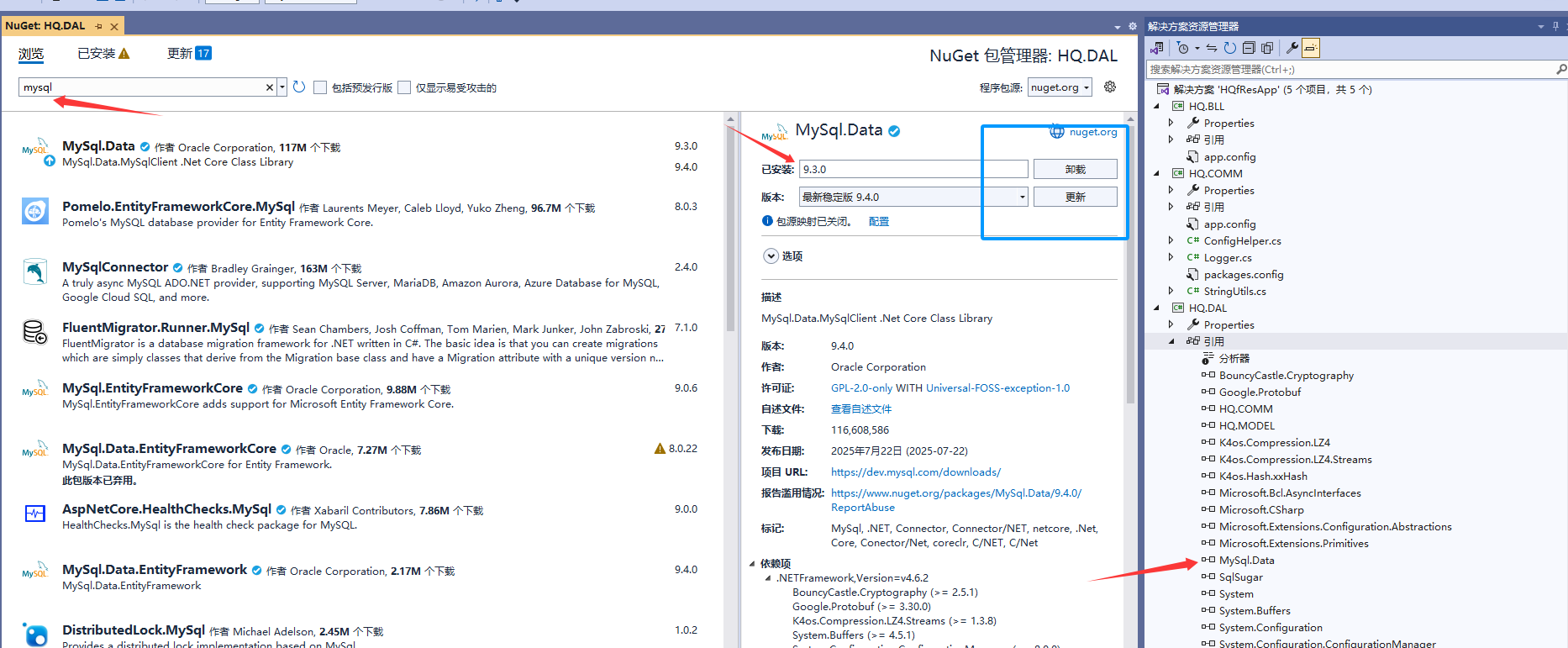Screen dimensions: 1568x648
Task: Toggle the preview selected items icon
Action: pyautogui.click(x=1311, y=48)
